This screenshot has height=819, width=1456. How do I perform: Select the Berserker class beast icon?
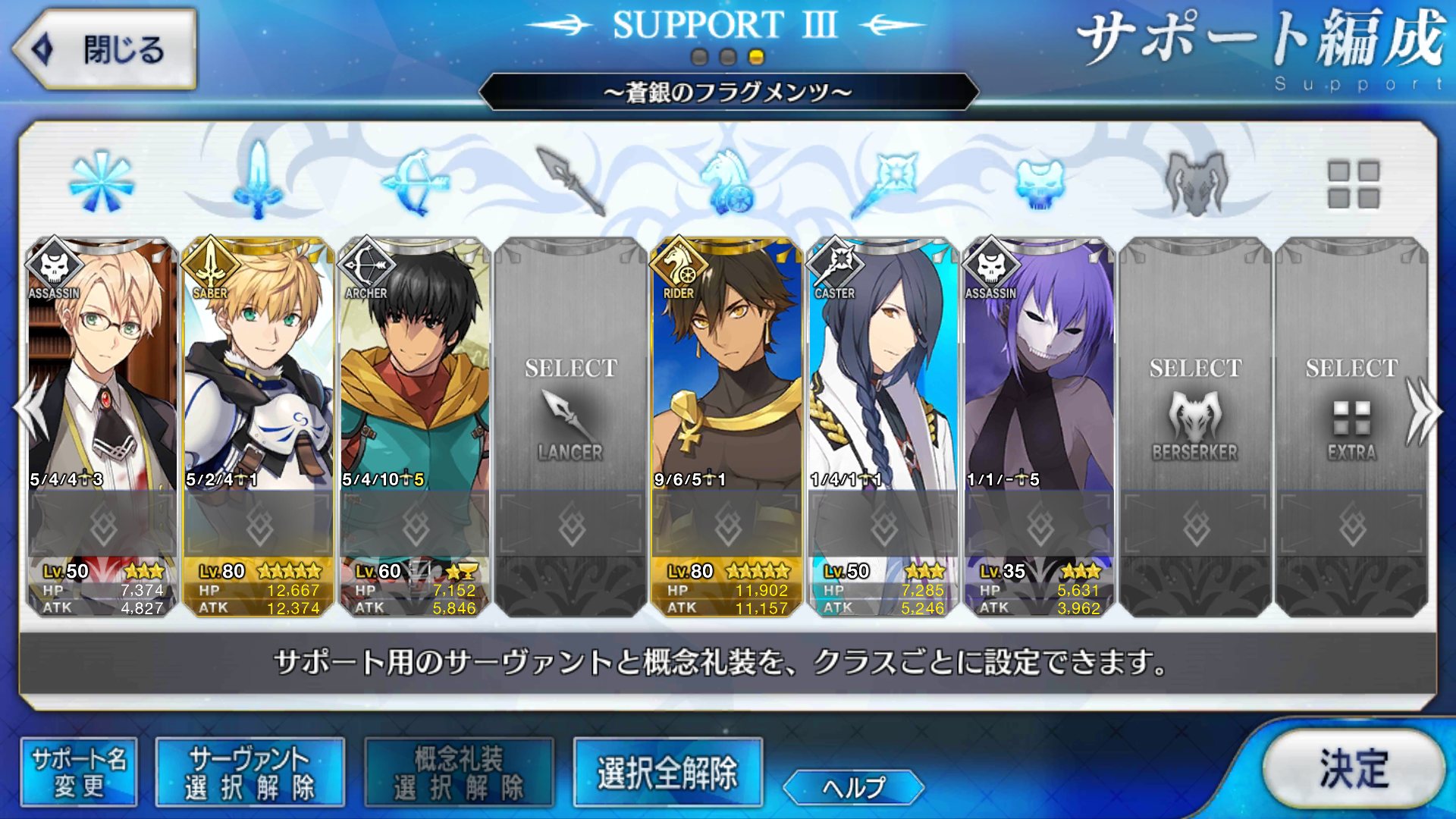(1196, 183)
